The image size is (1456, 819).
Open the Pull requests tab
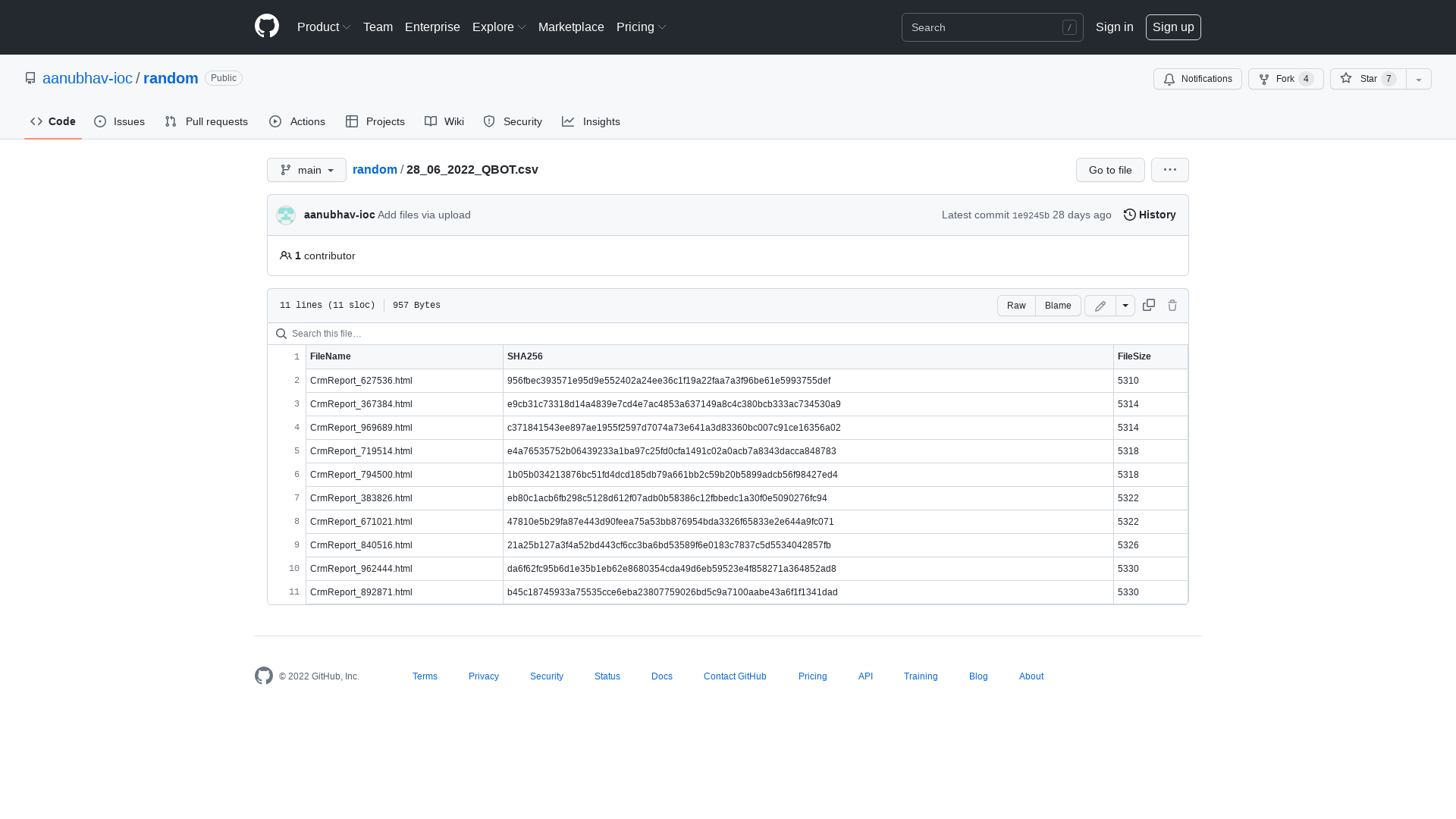206,121
